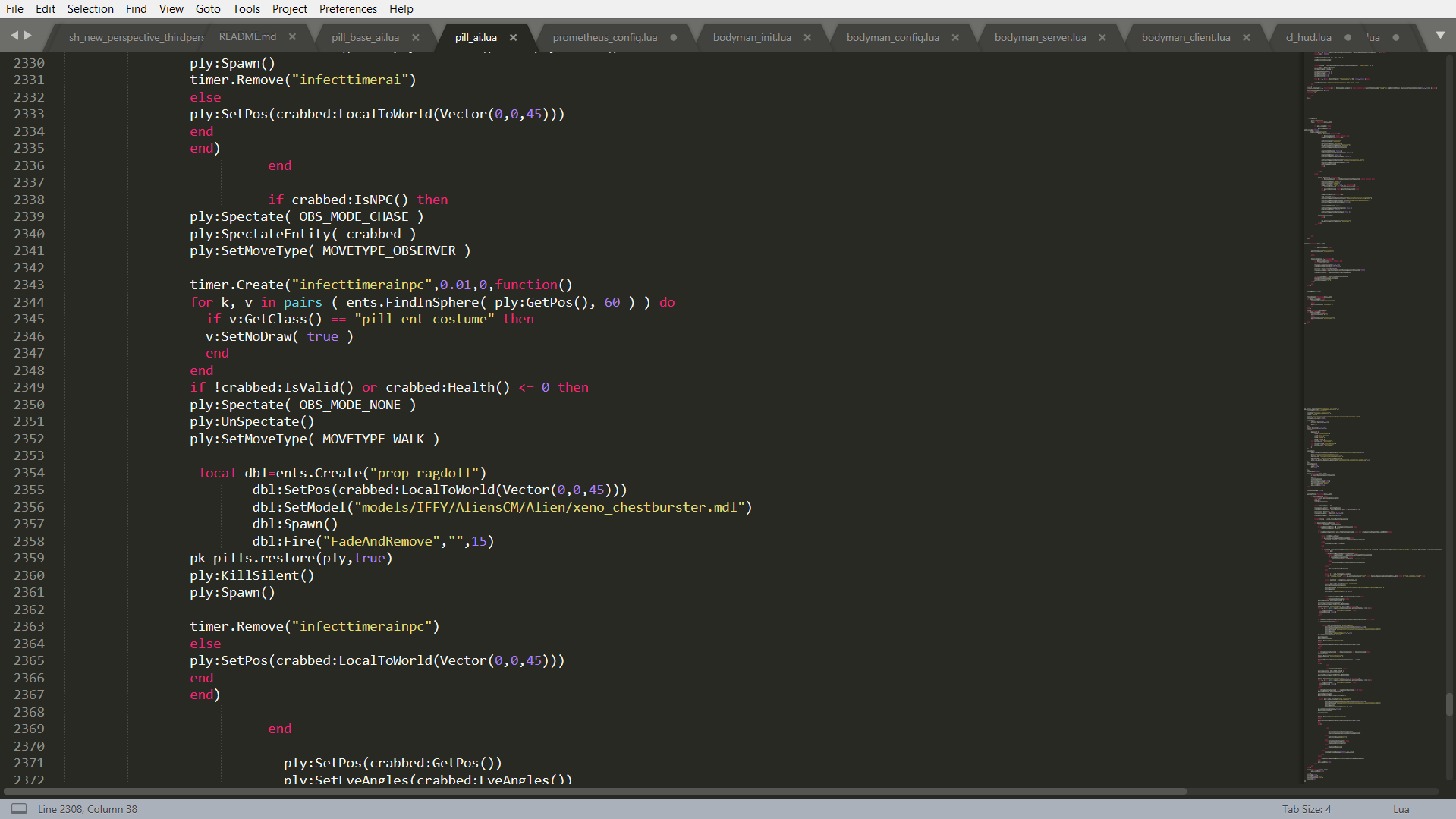Open the Help menu
The width and height of the screenshot is (1456, 819).
tap(401, 9)
